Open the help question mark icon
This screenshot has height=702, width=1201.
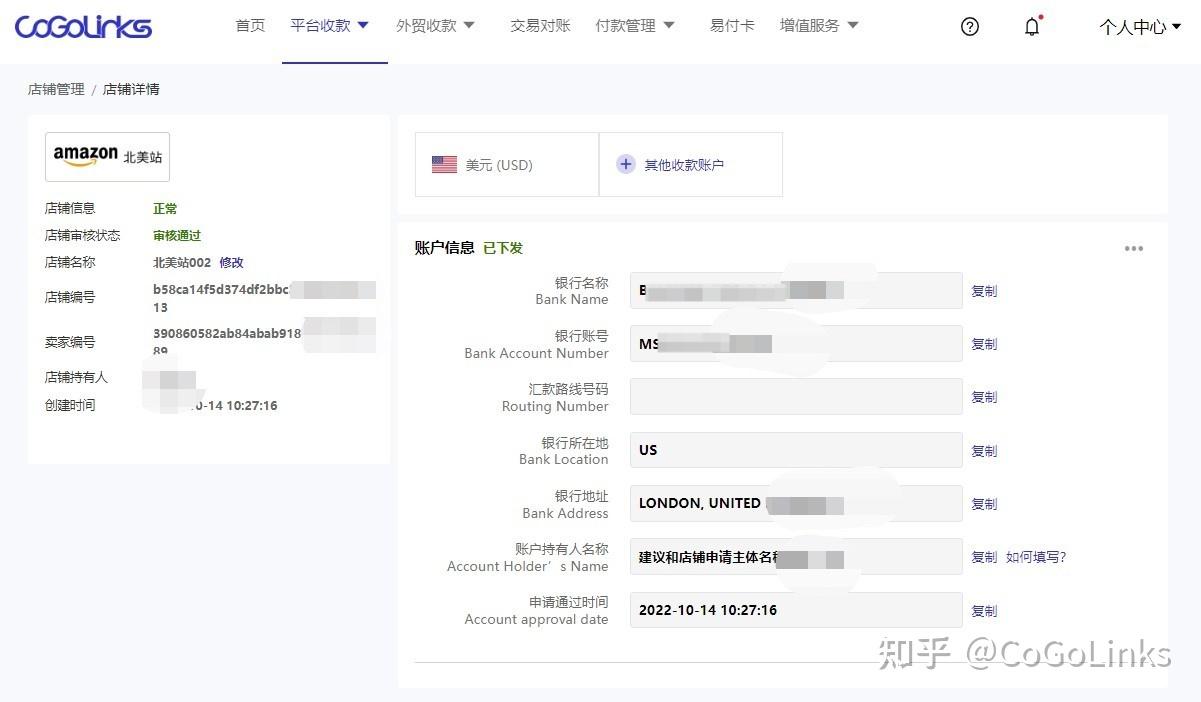coord(969,27)
